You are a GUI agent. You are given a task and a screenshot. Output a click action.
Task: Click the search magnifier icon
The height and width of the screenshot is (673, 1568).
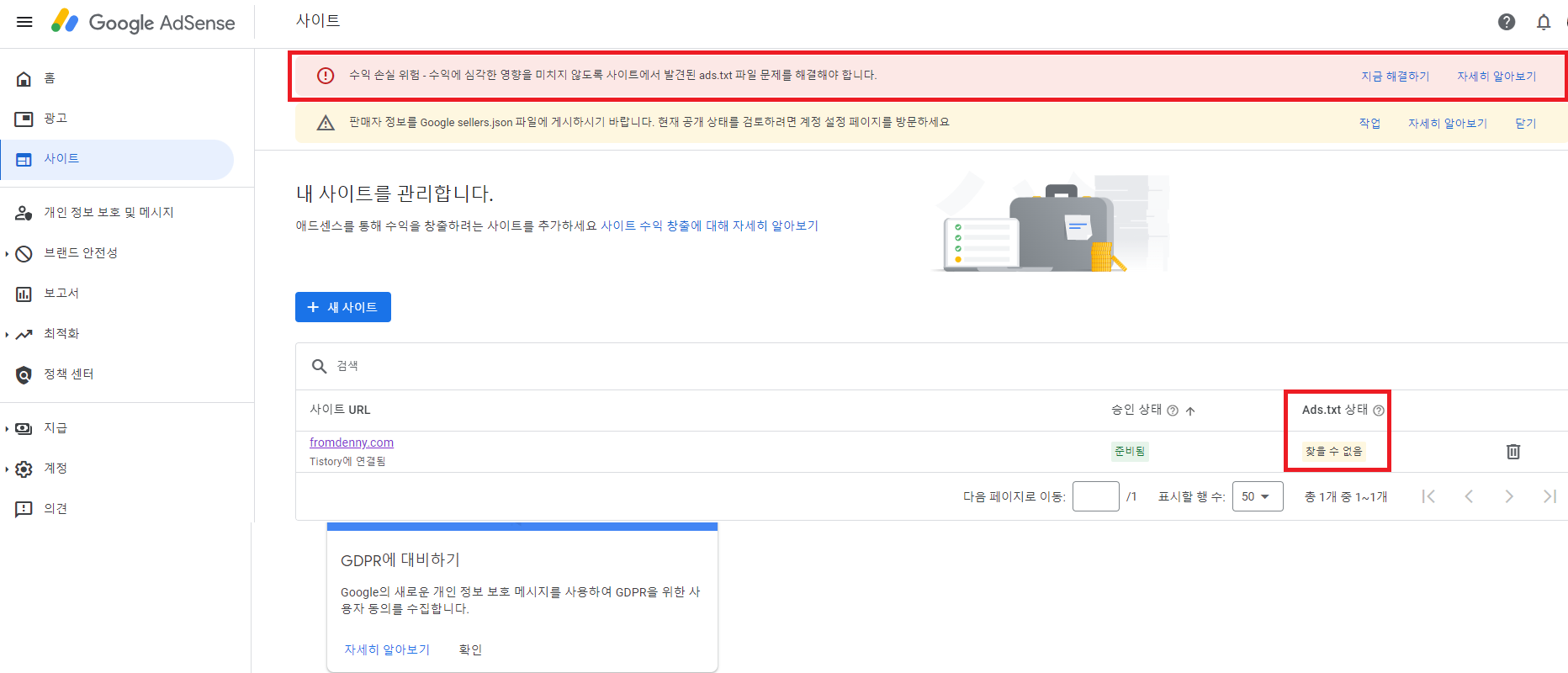[320, 366]
